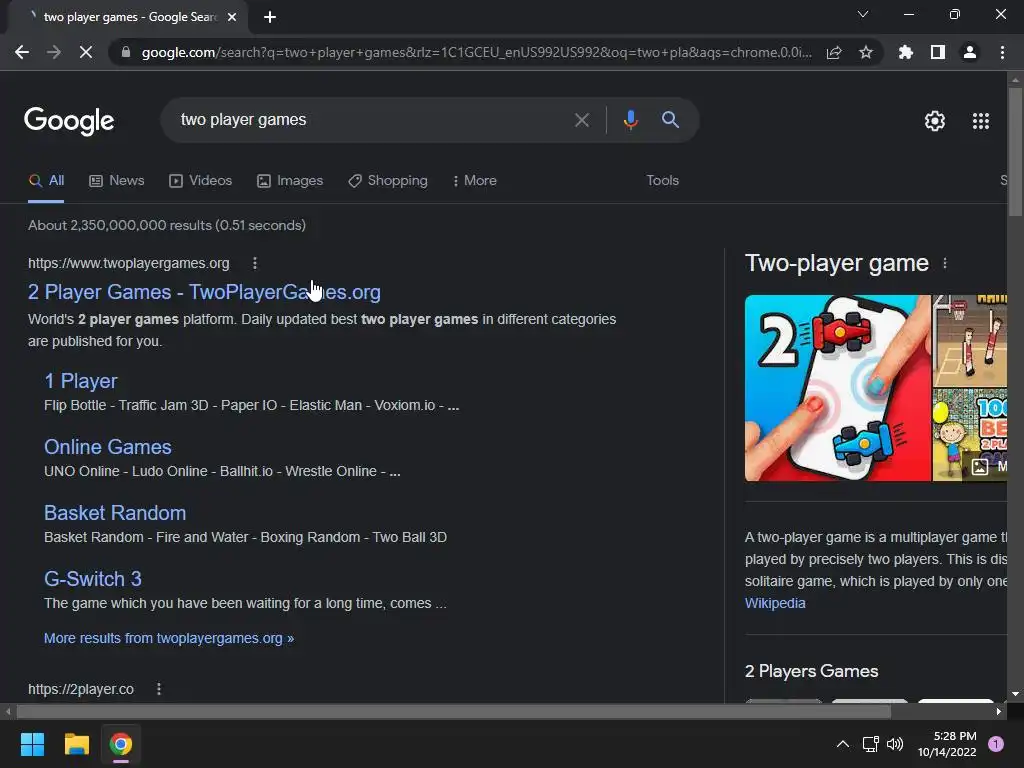The image size is (1024, 768).
Task: Clear the search box text
Action: point(581,120)
